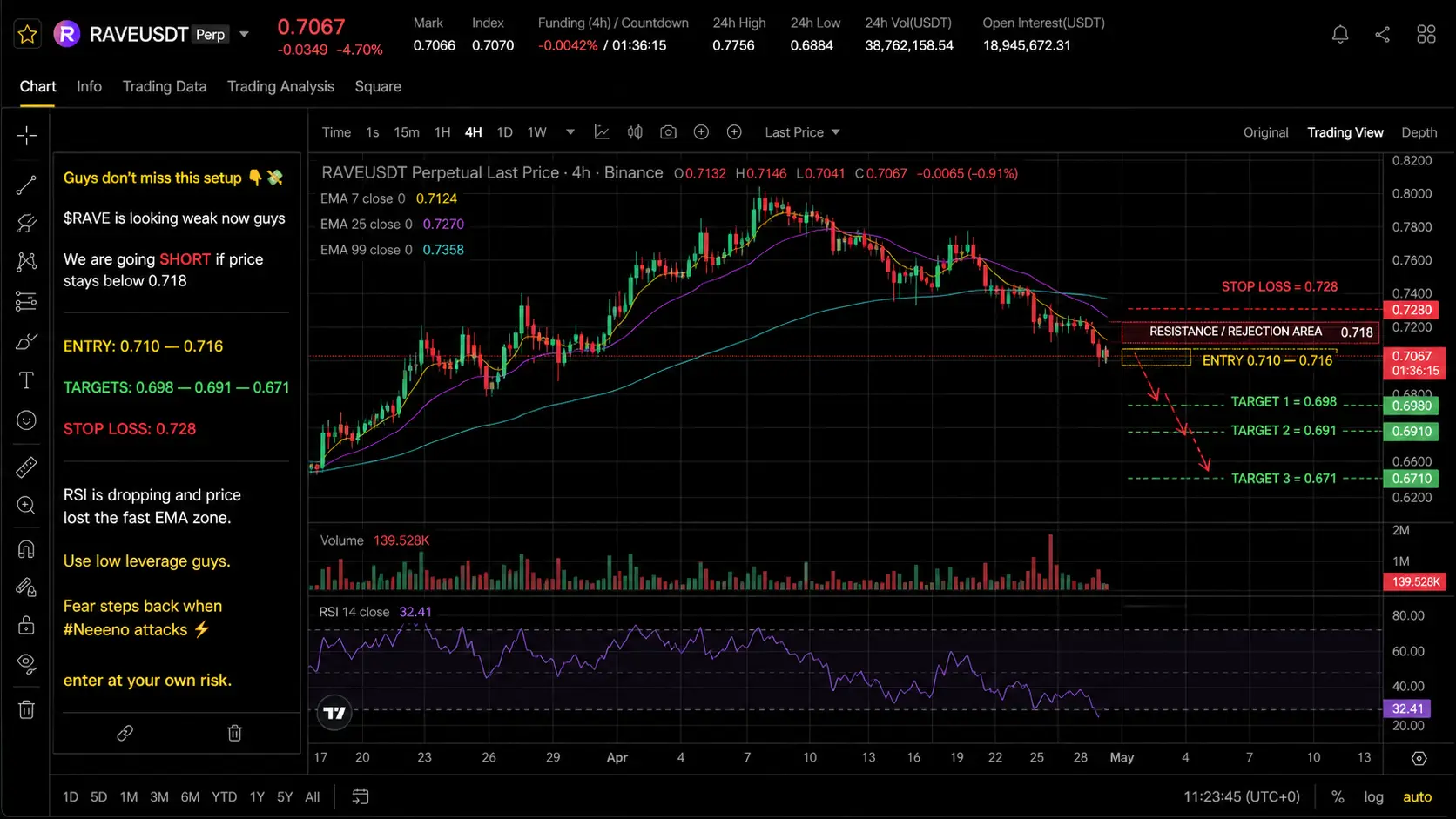Open the Square tab
The height and width of the screenshot is (819, 1456).
click(378, 86)
